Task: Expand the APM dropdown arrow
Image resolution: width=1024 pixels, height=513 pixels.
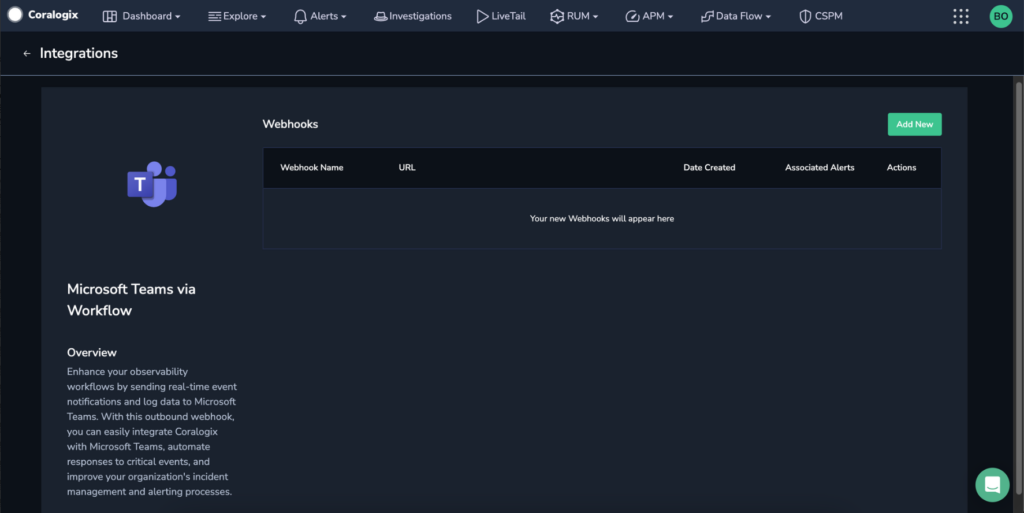Action: [x=670, y=17]
